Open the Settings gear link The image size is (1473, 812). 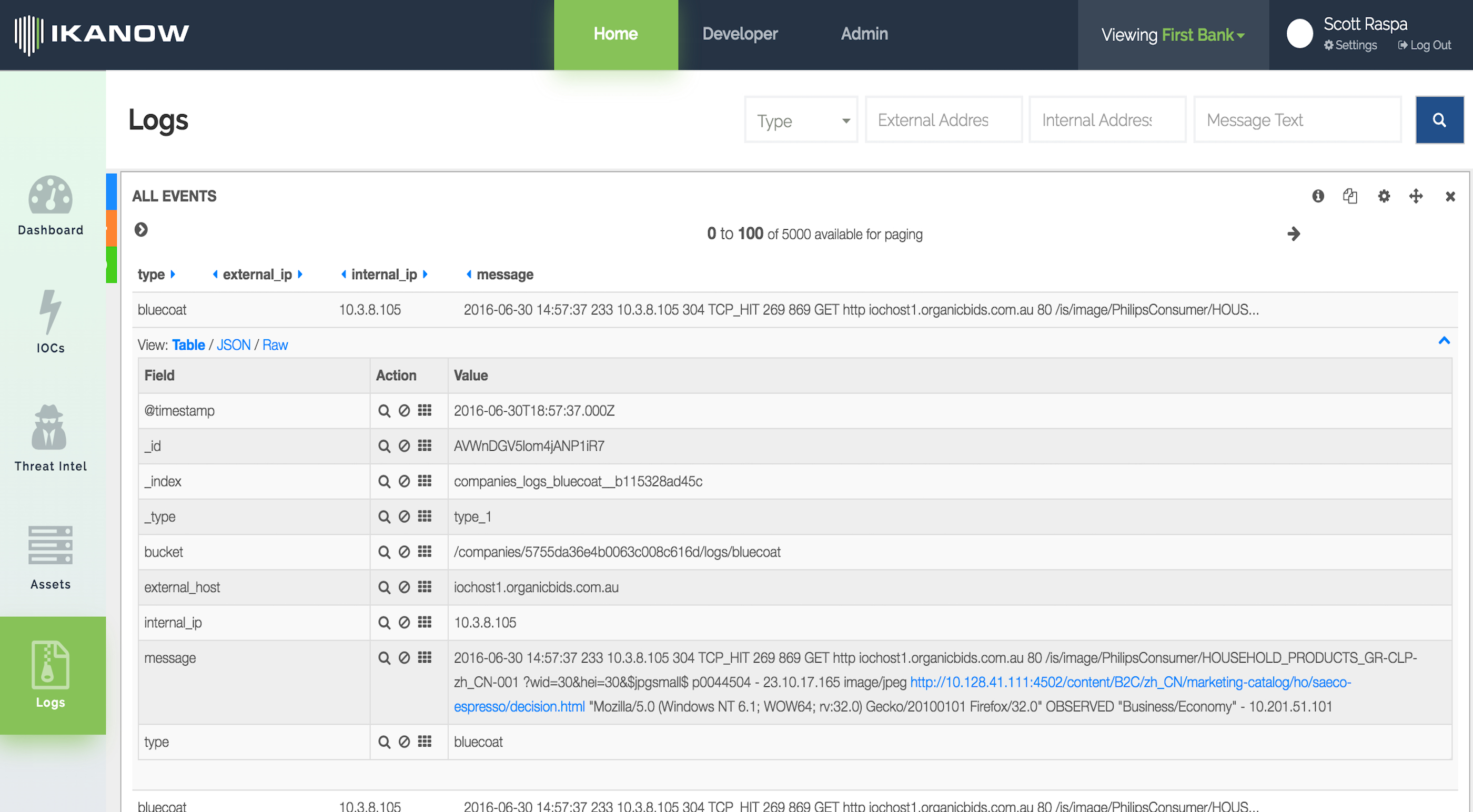point(1350,45)
